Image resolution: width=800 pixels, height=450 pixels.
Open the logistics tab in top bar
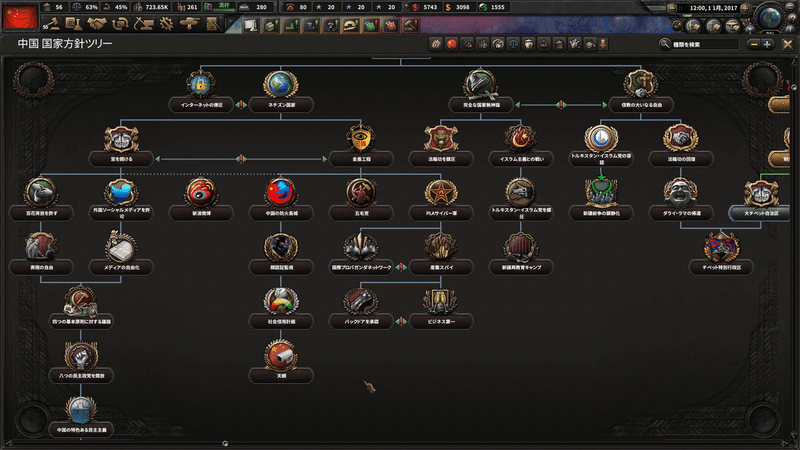[212, 24]
